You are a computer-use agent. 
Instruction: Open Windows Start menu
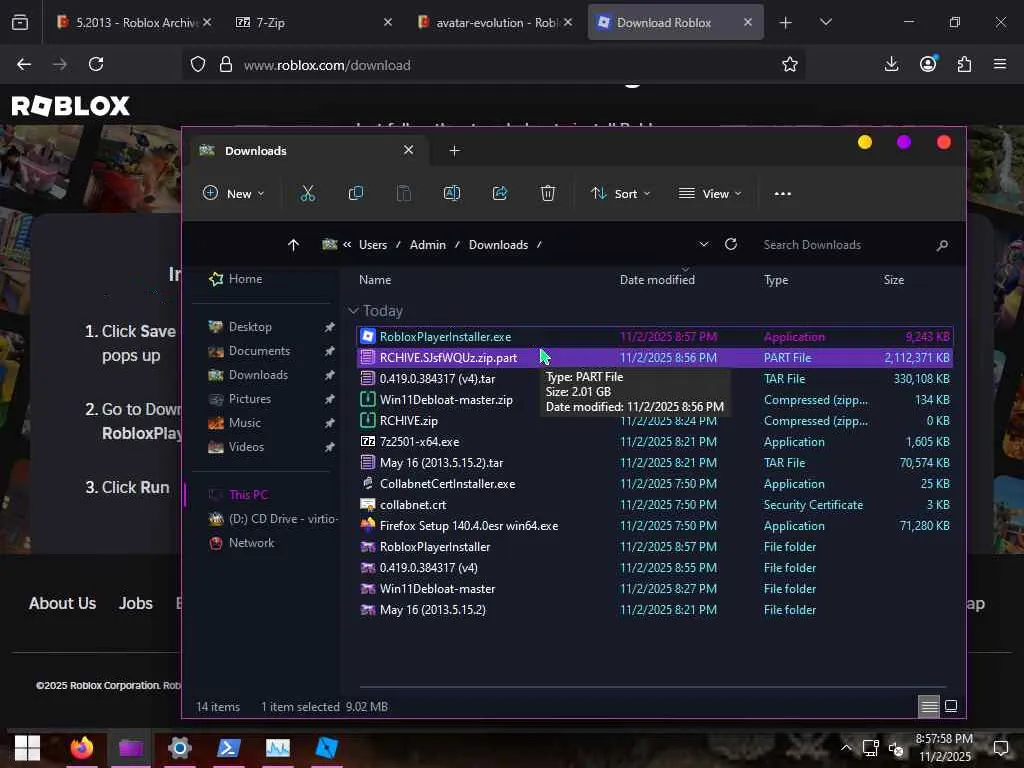pos(27,748)
